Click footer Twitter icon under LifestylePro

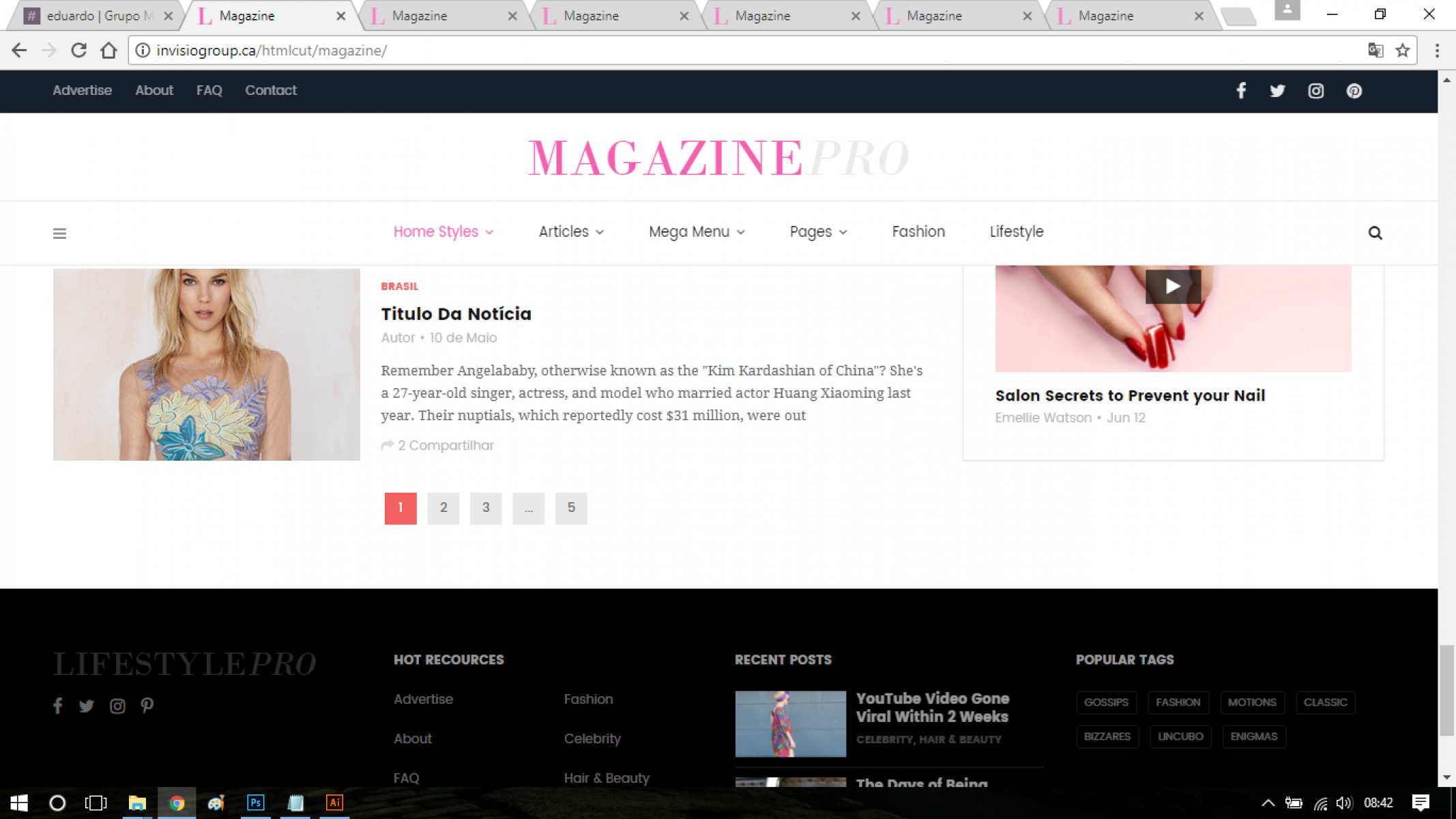86,706
